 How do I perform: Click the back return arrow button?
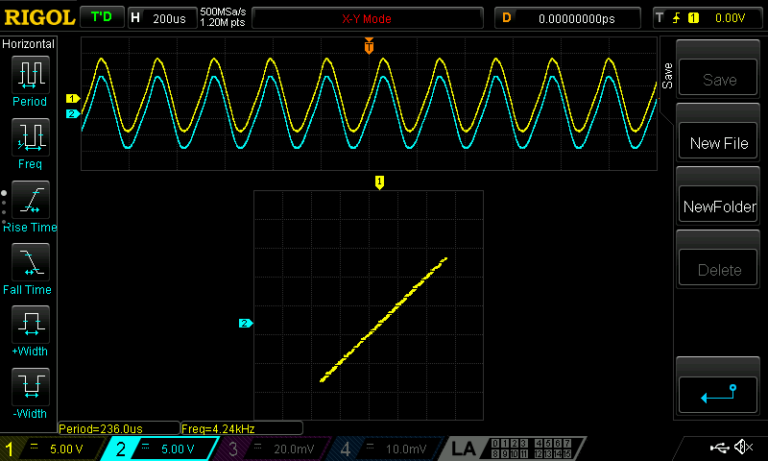pos(718,394)
